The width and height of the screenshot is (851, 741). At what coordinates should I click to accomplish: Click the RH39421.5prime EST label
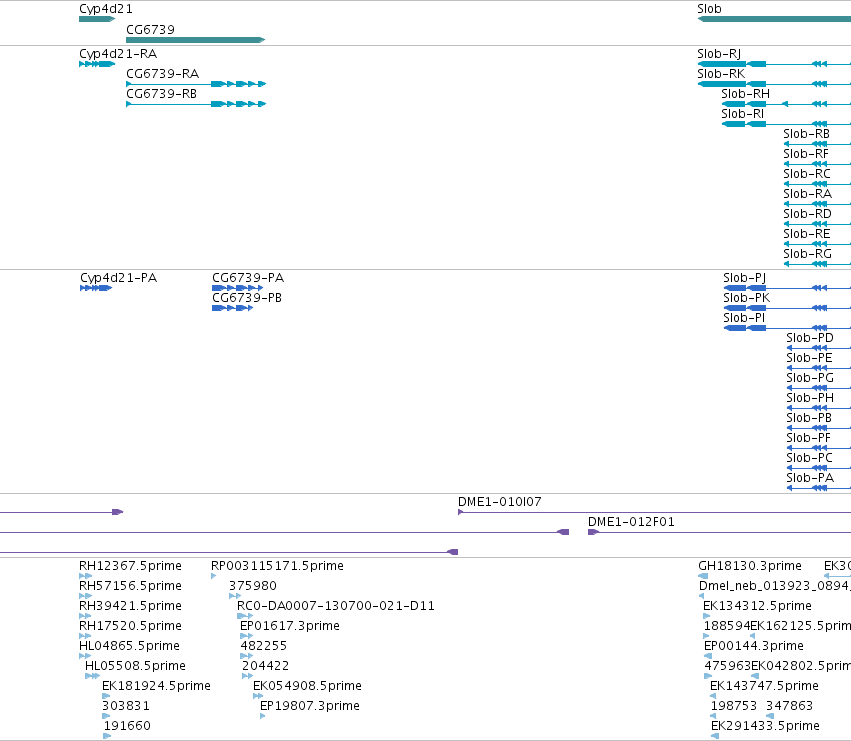pyautogui.click(x=130, y=606)
